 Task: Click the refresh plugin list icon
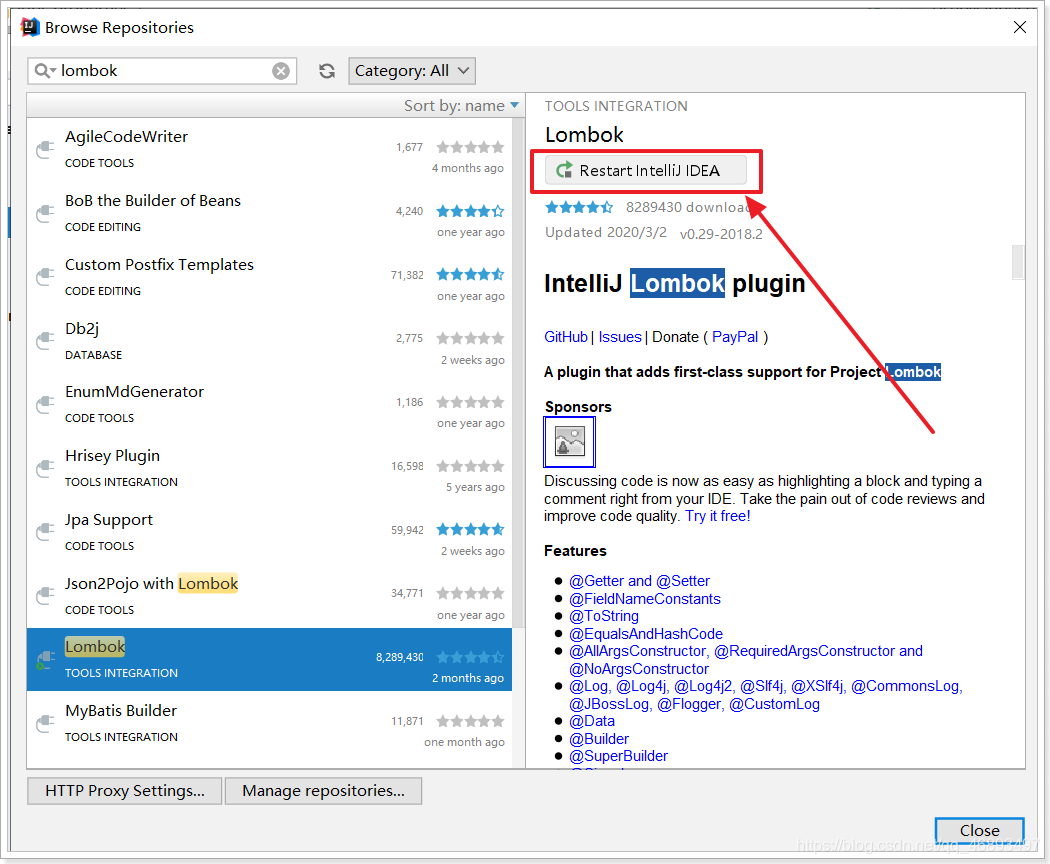tap(327, 71)
